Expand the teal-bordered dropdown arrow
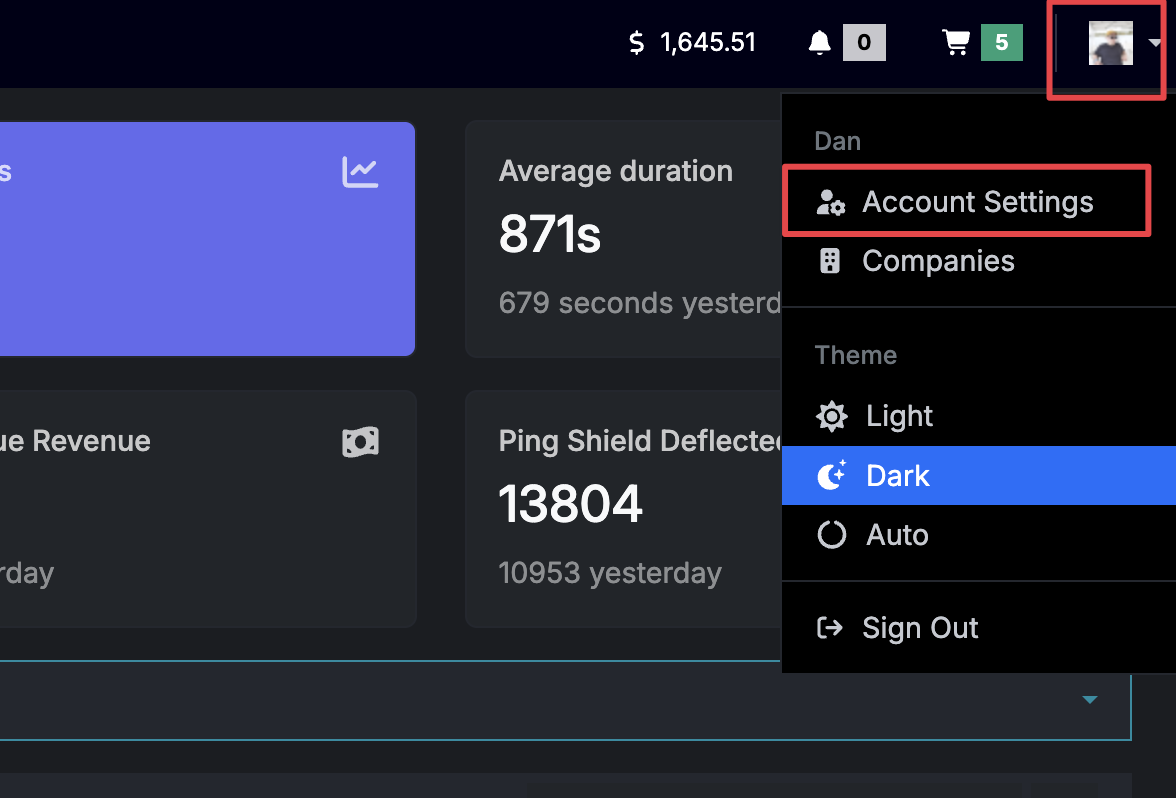This screenshot has height=798, width=1176. (x=1090, y=700)
